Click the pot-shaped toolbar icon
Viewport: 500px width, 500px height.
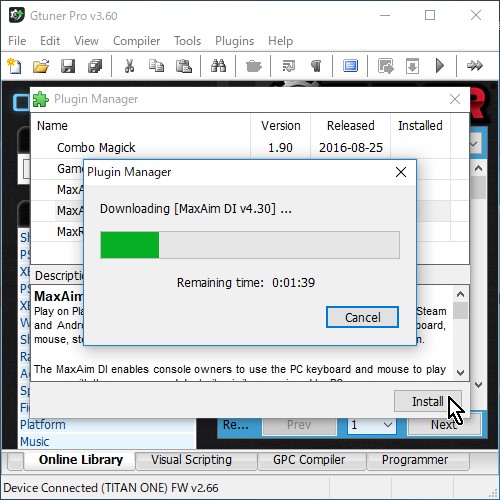pos(254,66)
